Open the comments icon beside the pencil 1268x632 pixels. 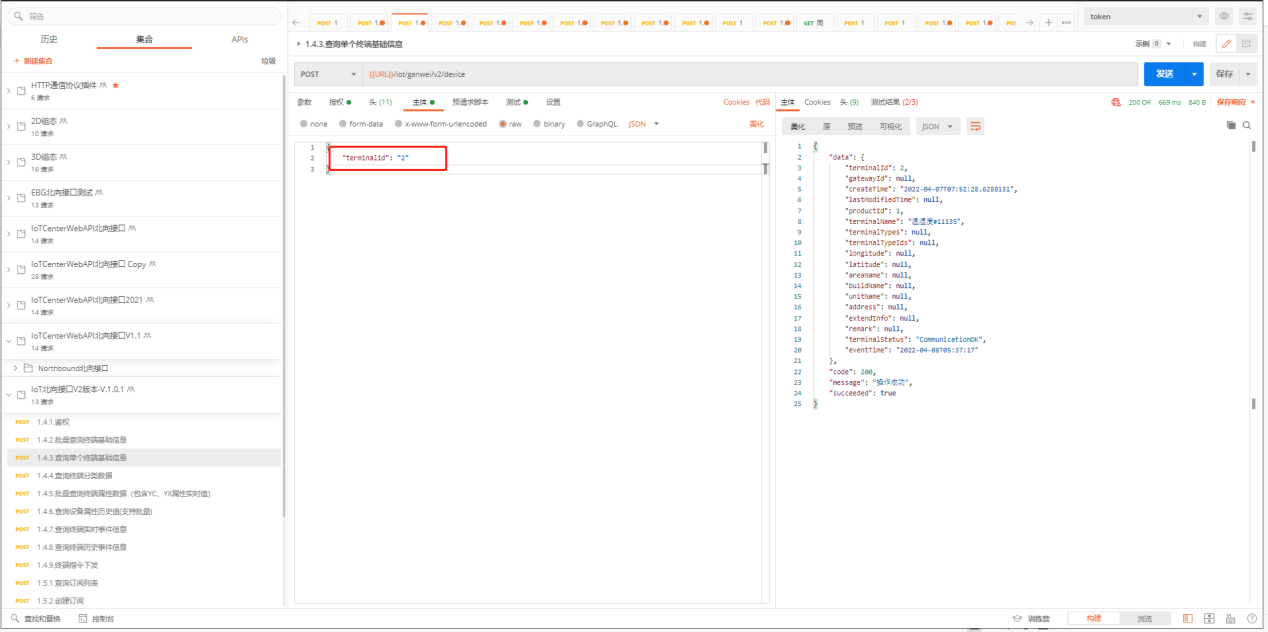coord(1246,44)
